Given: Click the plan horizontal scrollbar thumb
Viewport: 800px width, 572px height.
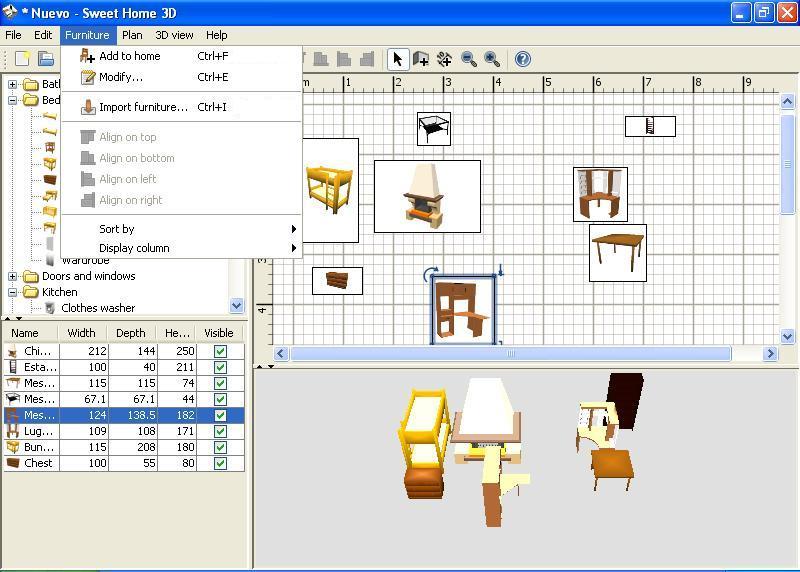Looking at the screenshot, I should (511, 354).
